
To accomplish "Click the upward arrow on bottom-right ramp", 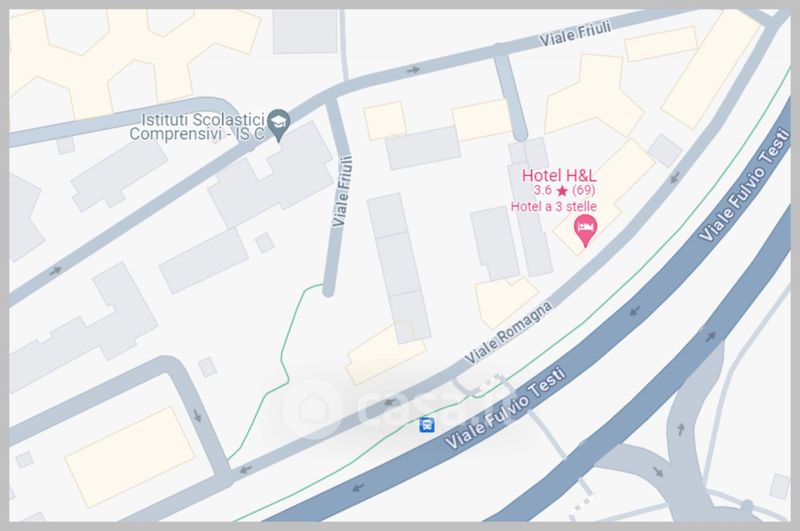I will (x=681, y=429).
